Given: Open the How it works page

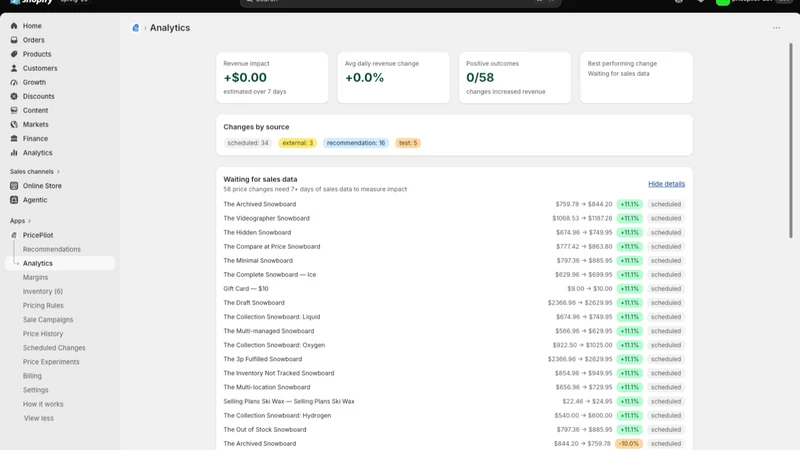Looking at the screenshot, I should point(43,404).
